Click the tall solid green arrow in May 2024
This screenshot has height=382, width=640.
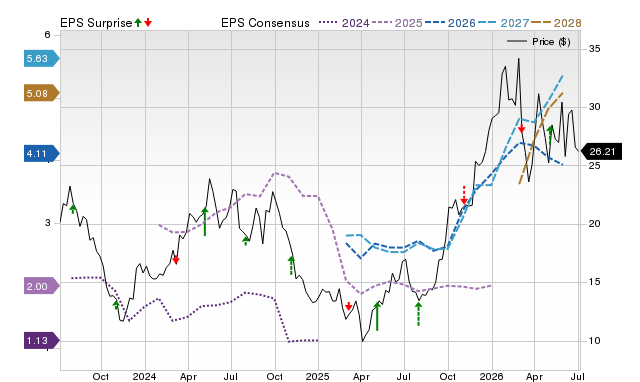[205, 222]
